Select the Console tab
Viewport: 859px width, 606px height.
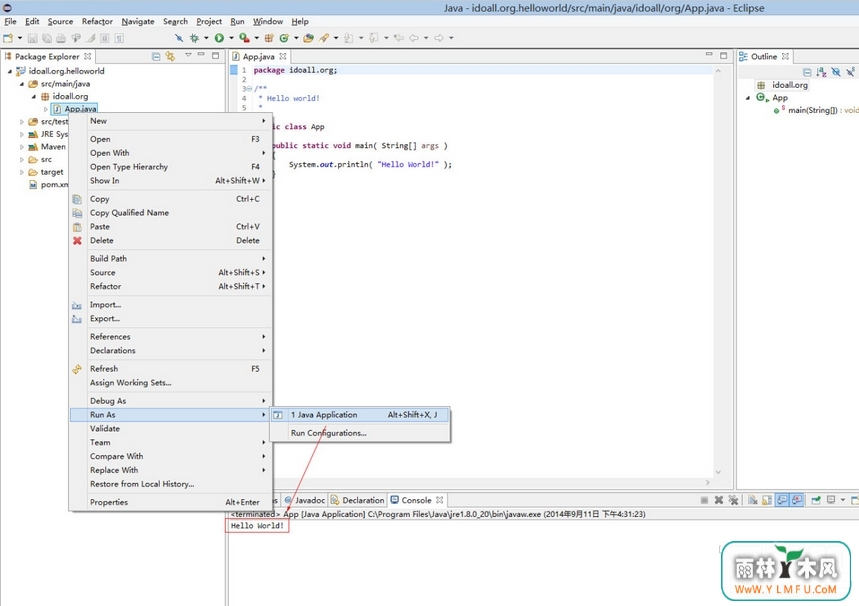click(x=416, y=500)
